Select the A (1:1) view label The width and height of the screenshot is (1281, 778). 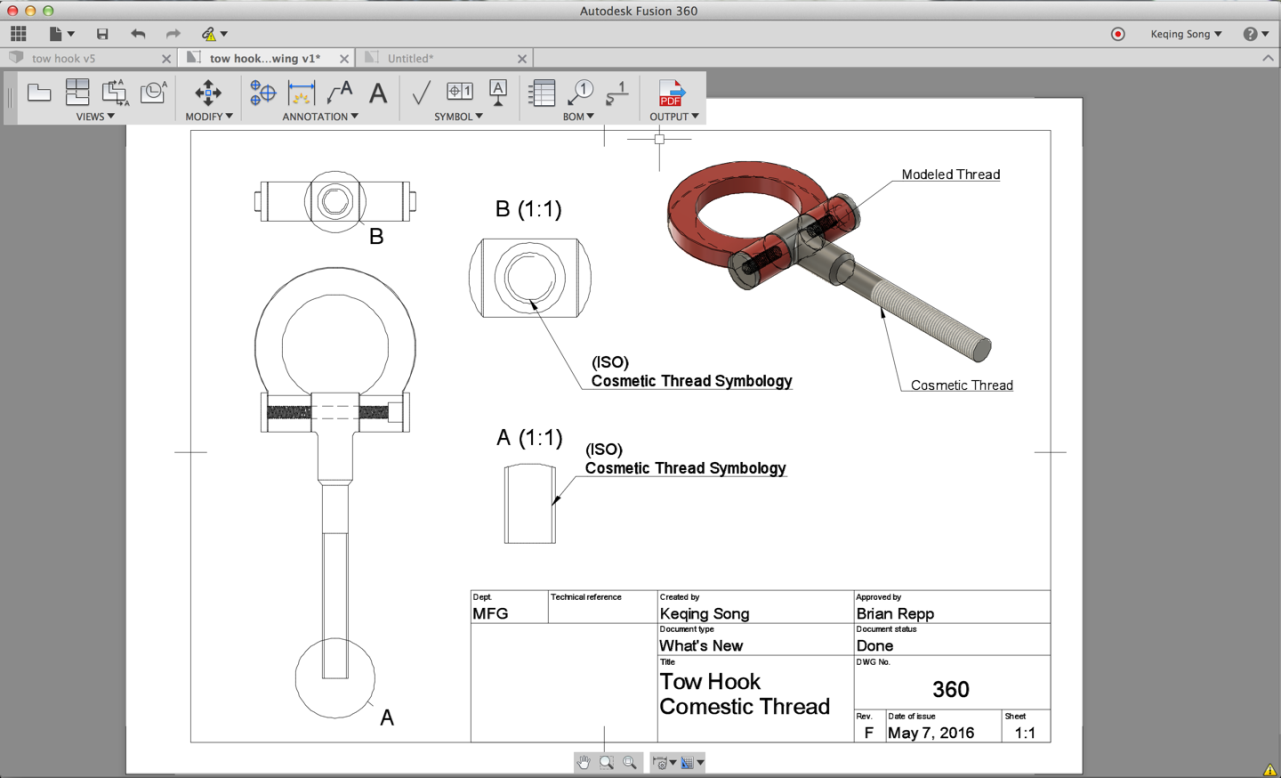tap(529, 438)
